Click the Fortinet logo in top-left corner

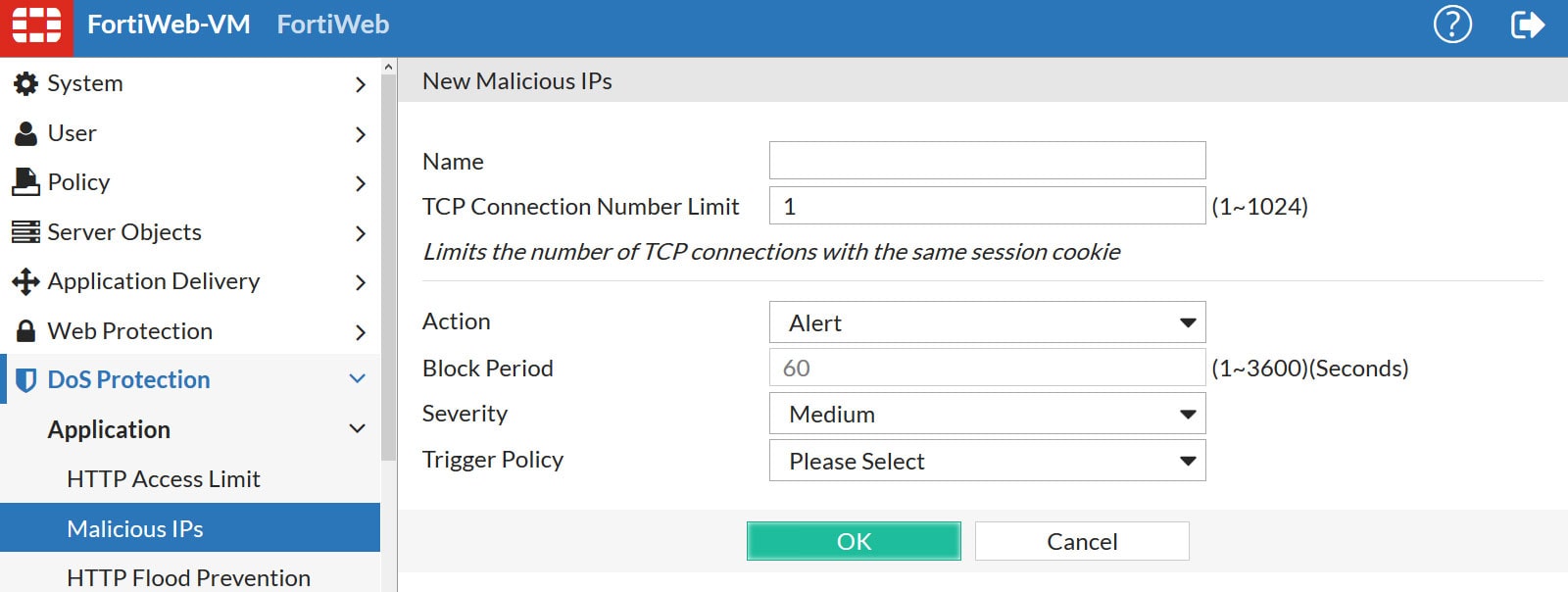(35, 24)
